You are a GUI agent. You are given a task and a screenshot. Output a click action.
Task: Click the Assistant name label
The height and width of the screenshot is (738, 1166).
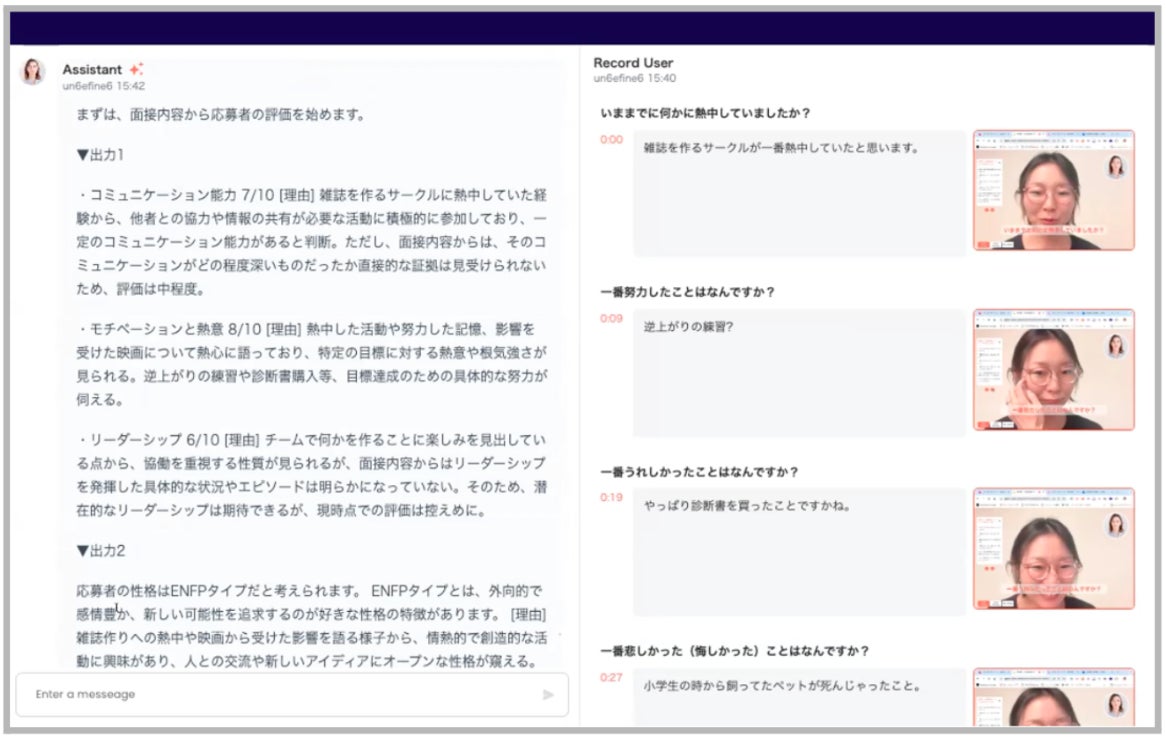(x=91, y=69)
